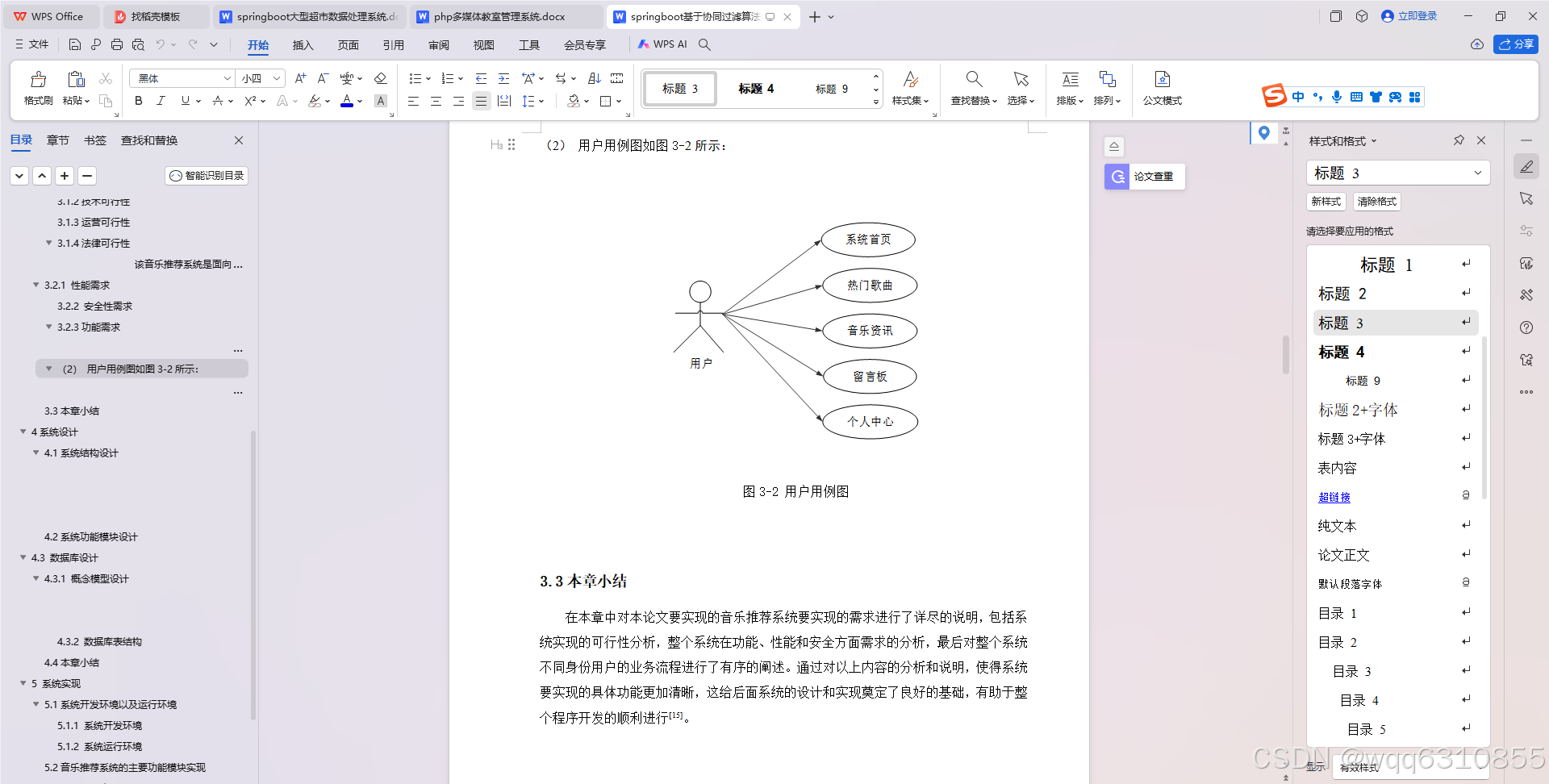Apply the 超链接 style from the style list

pos(1334,497)
